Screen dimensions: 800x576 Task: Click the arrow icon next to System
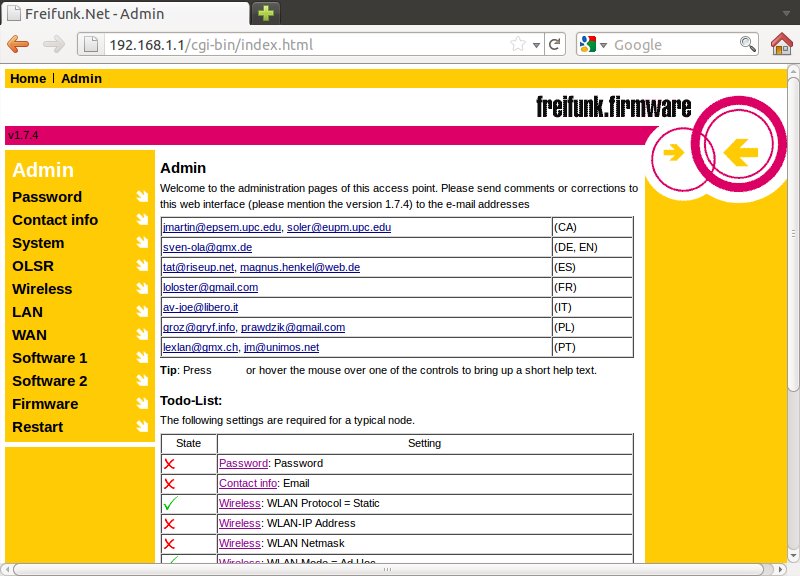point(142,242)
